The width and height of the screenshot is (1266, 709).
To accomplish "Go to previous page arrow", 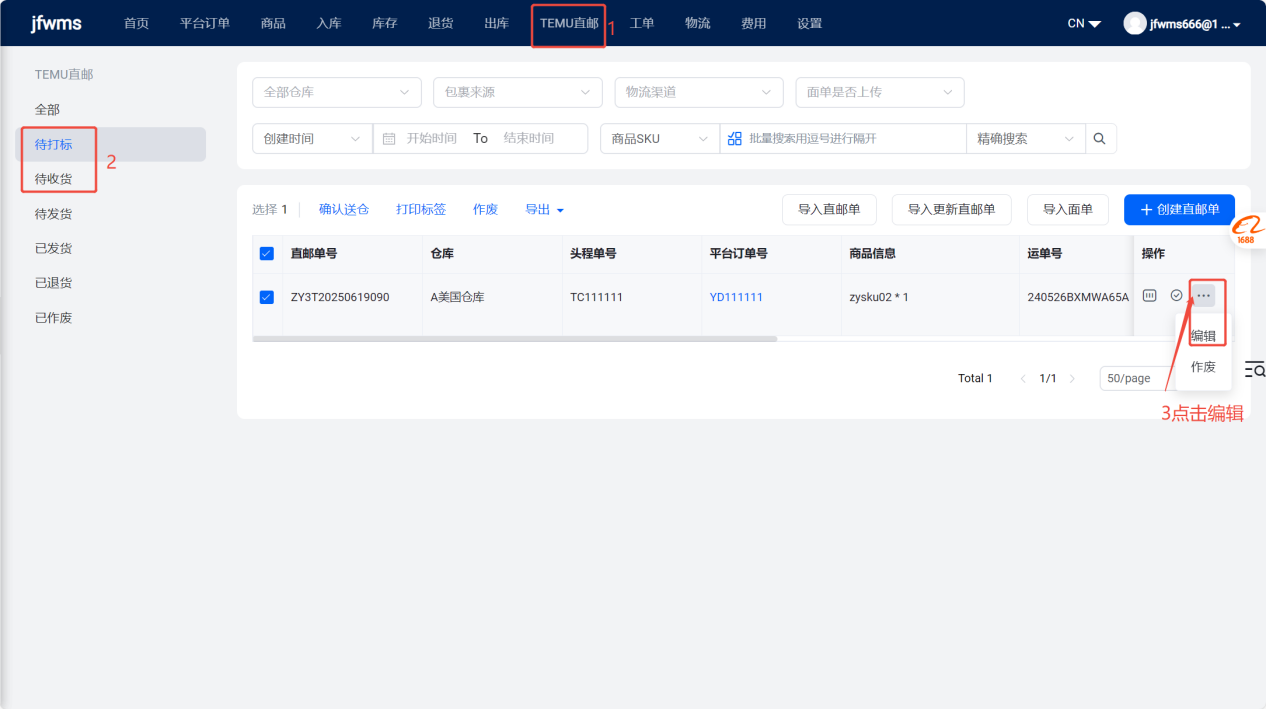I will (1022, 379).
